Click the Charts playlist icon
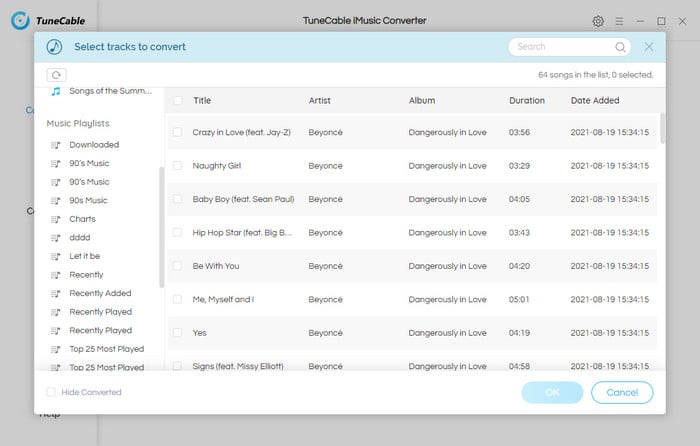This screenshot has height=446, width=700. 55,219
